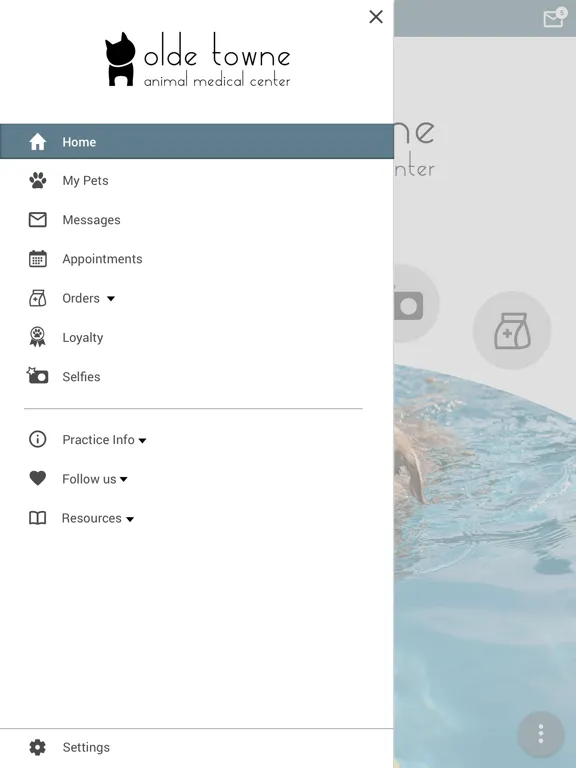Click the food bag icon beside Orders

[38, 298]
